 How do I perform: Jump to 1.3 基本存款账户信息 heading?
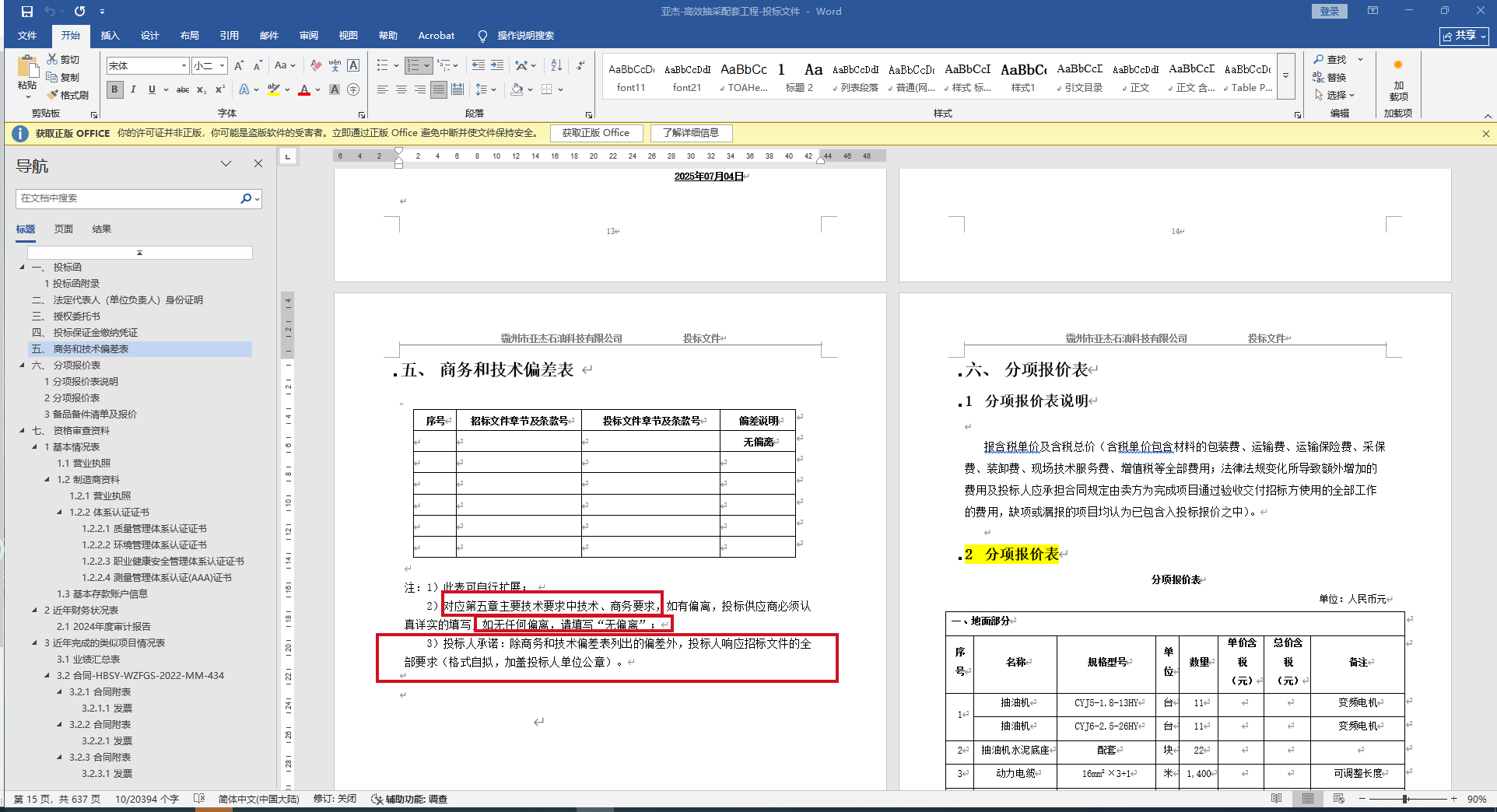(103, 593)
